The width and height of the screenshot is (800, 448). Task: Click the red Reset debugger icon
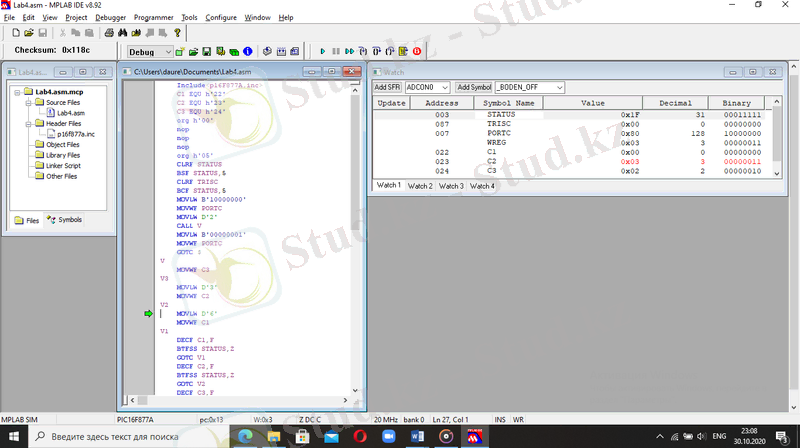click(416, 51)
